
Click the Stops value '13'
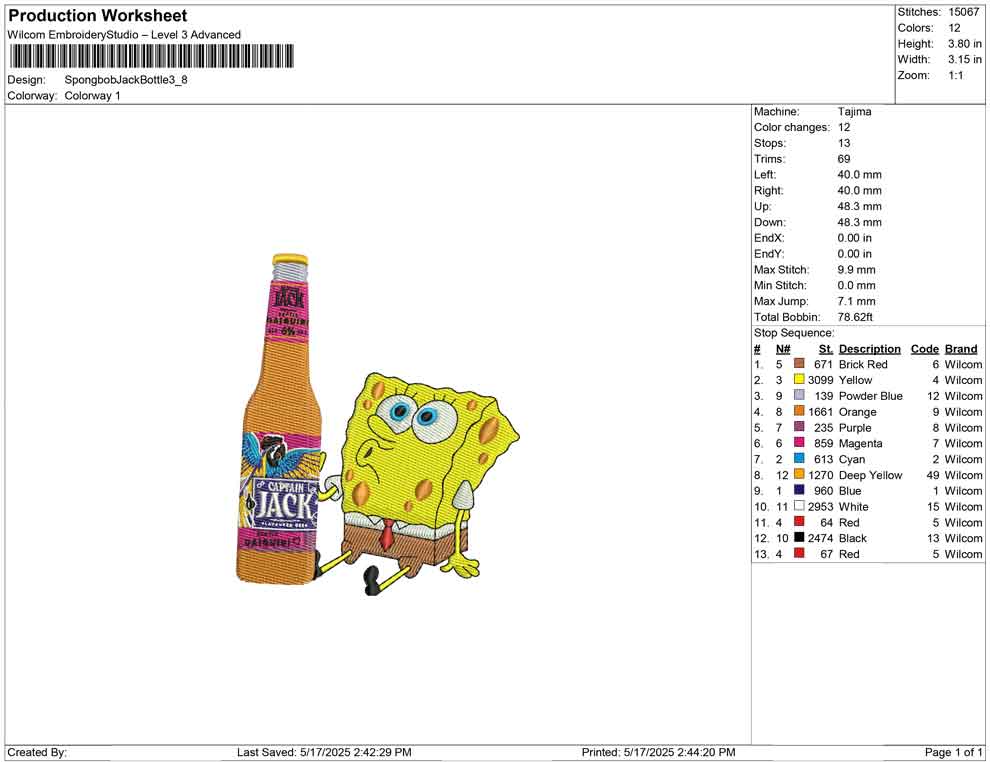pos(844,143)
